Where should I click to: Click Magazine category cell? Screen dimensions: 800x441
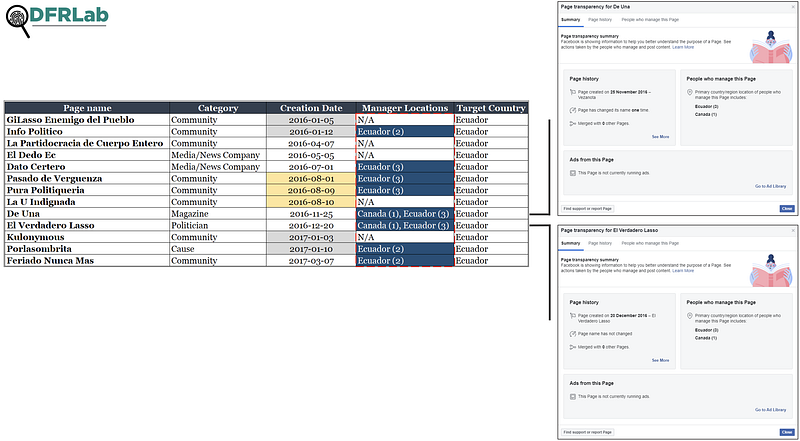click(x=218, y=214)
